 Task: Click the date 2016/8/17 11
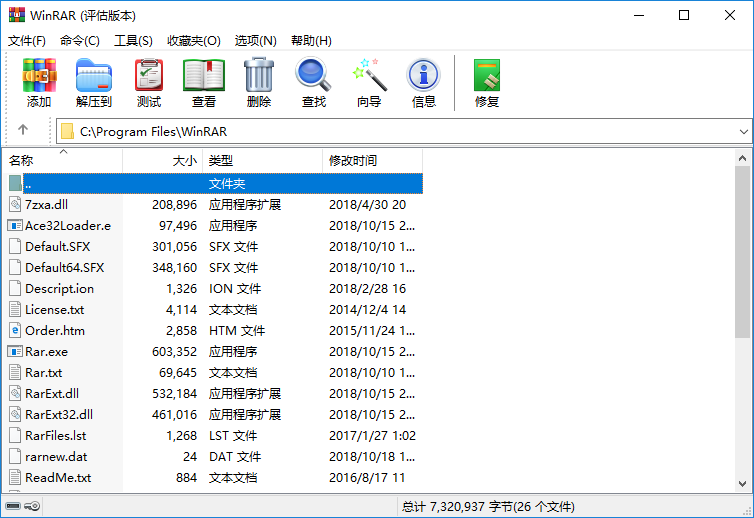click(367, 478)
